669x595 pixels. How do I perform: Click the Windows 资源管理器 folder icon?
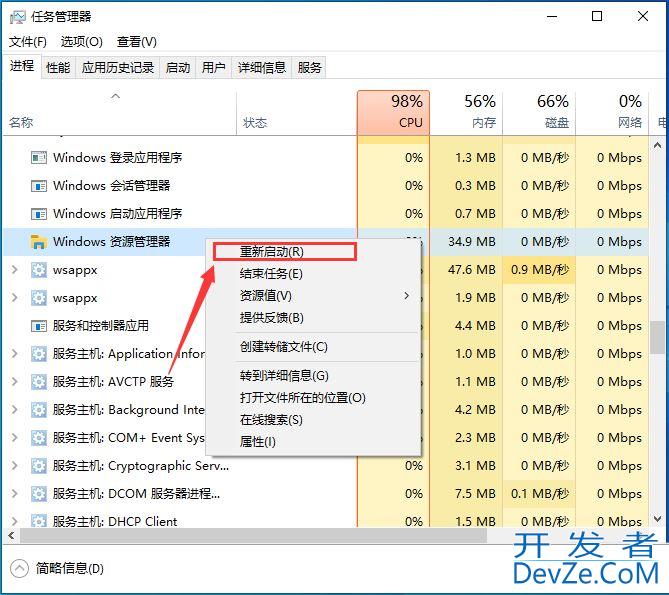click(39, 242)
